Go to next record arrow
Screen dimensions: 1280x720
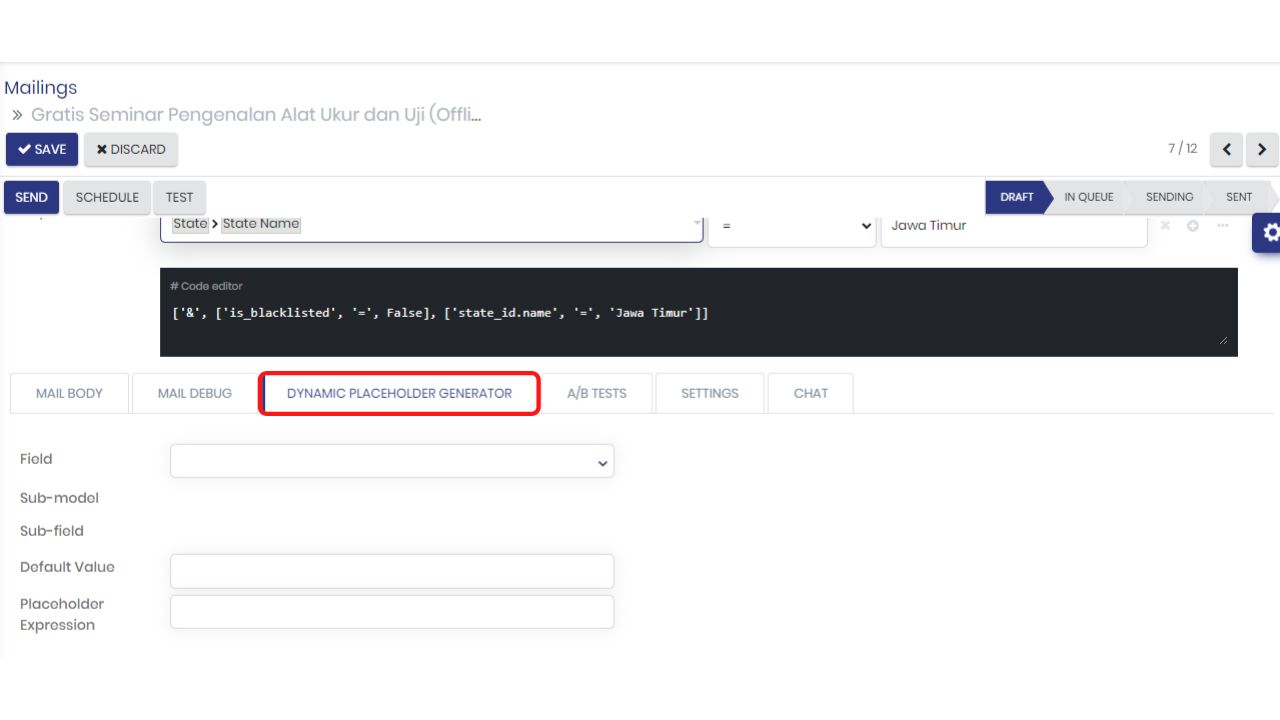point(1262,149)
